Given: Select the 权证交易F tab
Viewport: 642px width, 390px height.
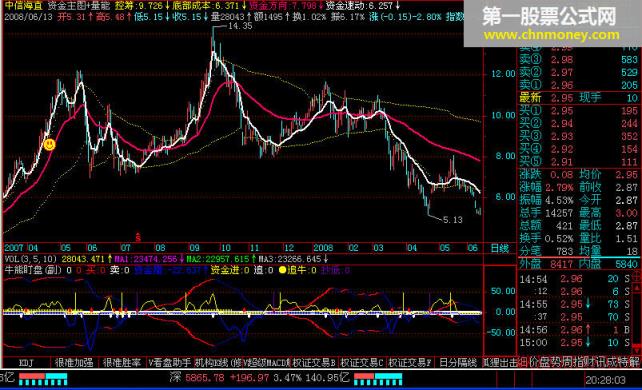Looking at the screenshot, I should tap(410, 363).
